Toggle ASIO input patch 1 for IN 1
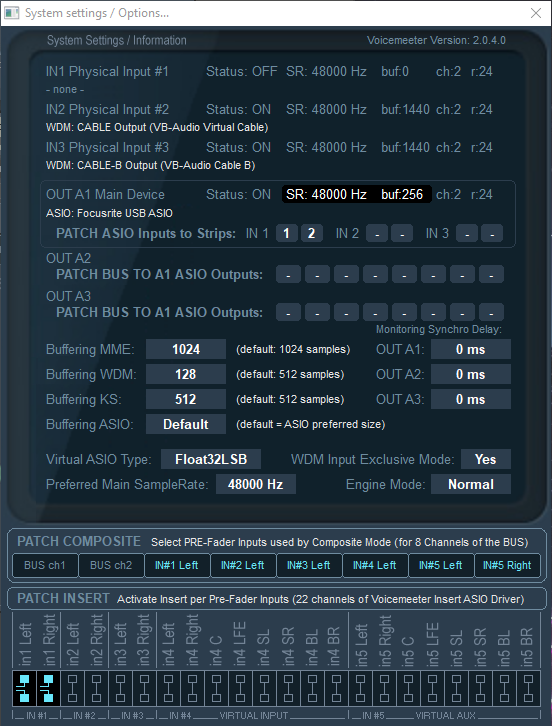Image resolution: width=552 pixels, height=726 pixels. (287, 233)
